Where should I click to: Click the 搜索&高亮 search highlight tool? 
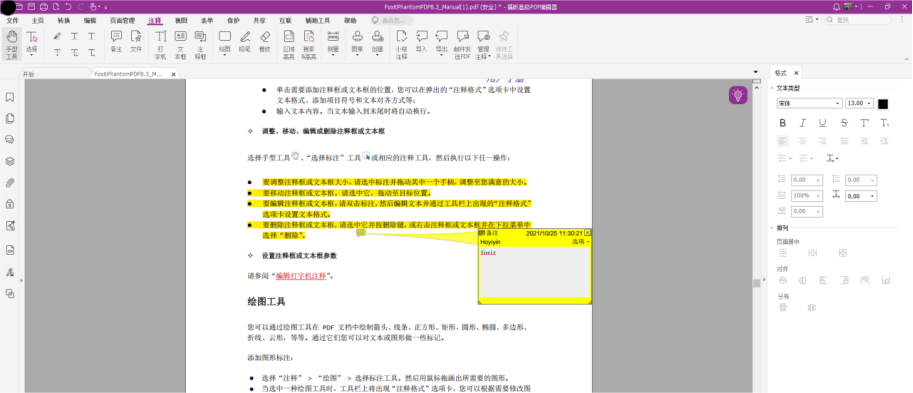tap(309, 45)
